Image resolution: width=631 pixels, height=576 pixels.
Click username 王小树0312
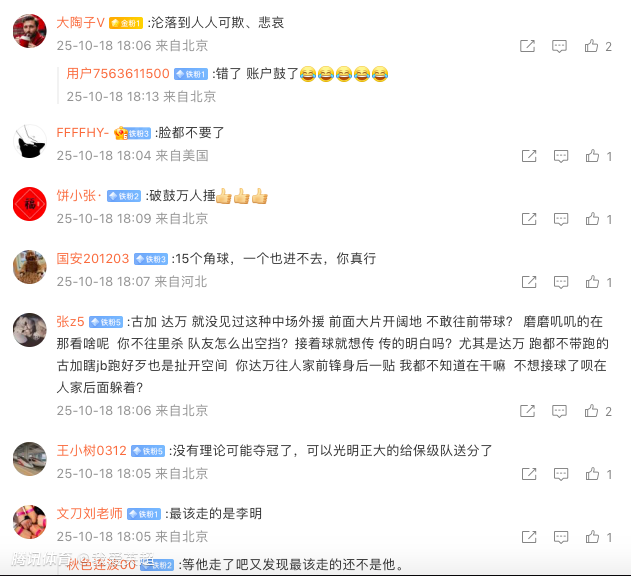91,450
